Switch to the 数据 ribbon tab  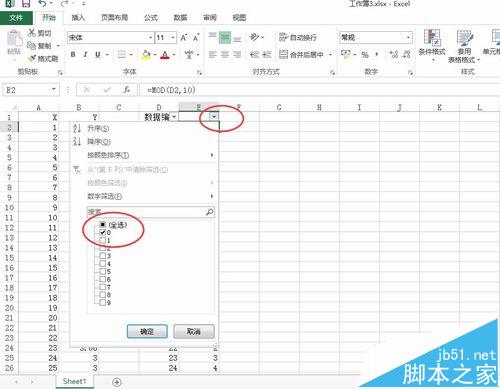pos(180,18)
